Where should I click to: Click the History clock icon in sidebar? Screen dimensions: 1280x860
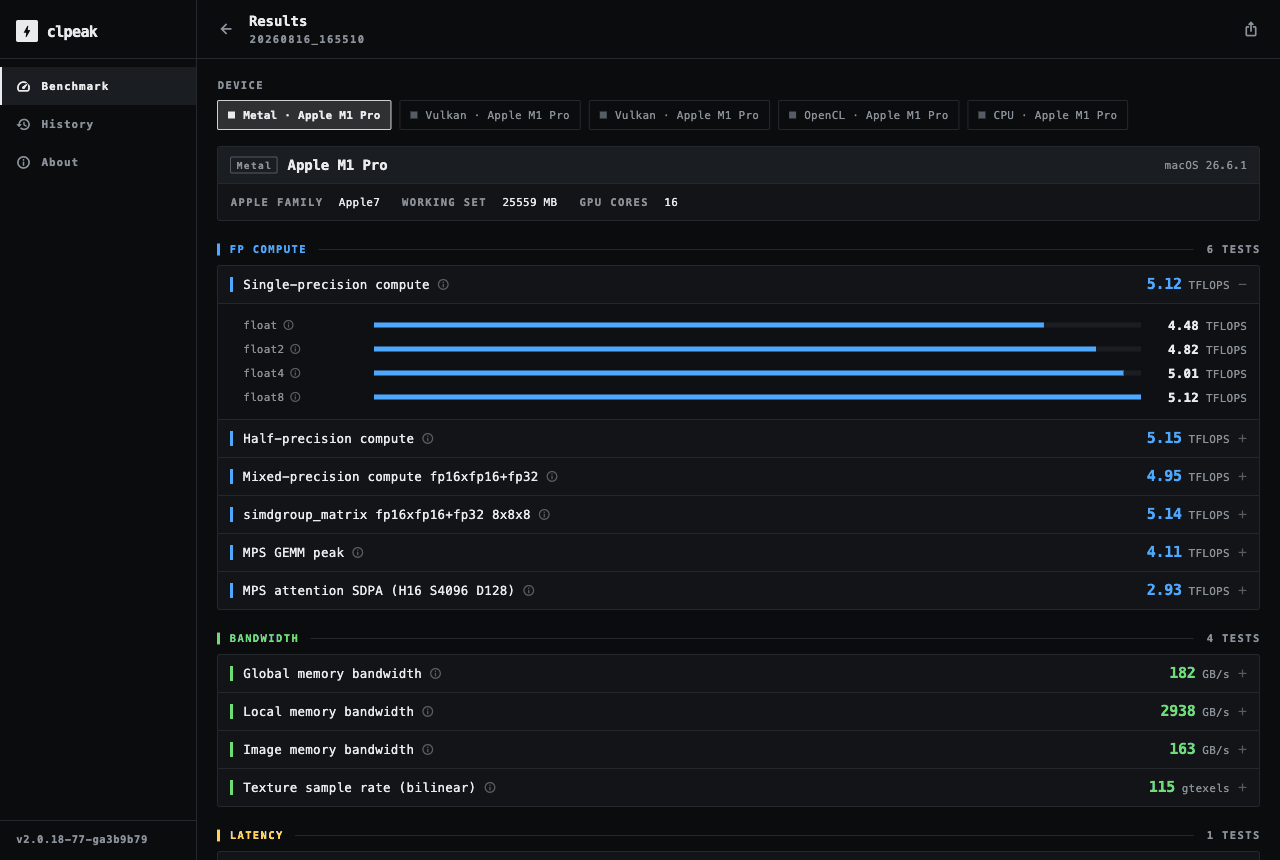pos(24,124)
